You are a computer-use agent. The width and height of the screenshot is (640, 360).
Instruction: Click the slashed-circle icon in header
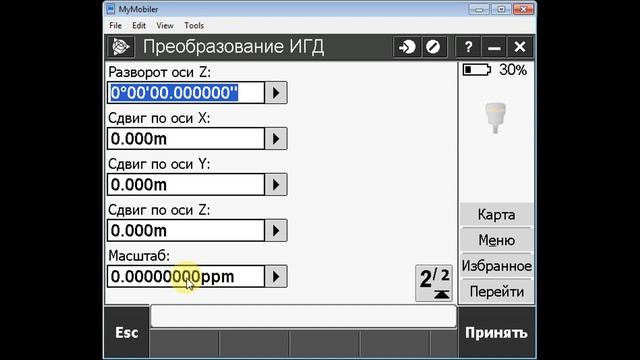(x=433, y=47)
